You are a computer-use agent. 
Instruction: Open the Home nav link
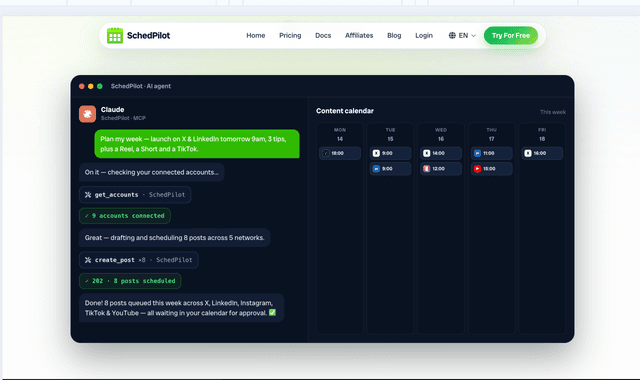point(256,36)
